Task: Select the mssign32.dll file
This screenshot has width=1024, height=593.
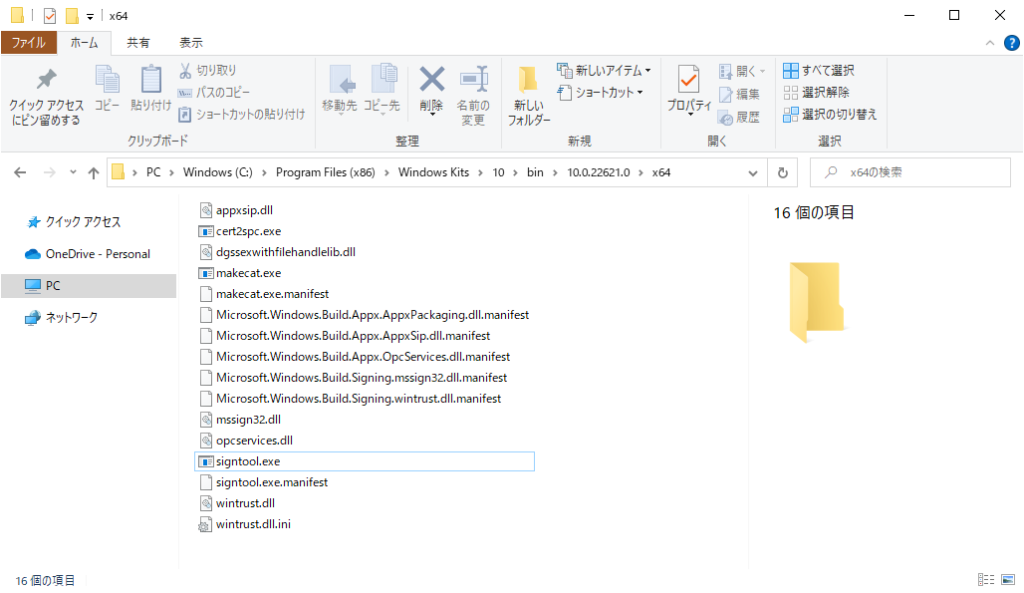Action: click(240, 419)
